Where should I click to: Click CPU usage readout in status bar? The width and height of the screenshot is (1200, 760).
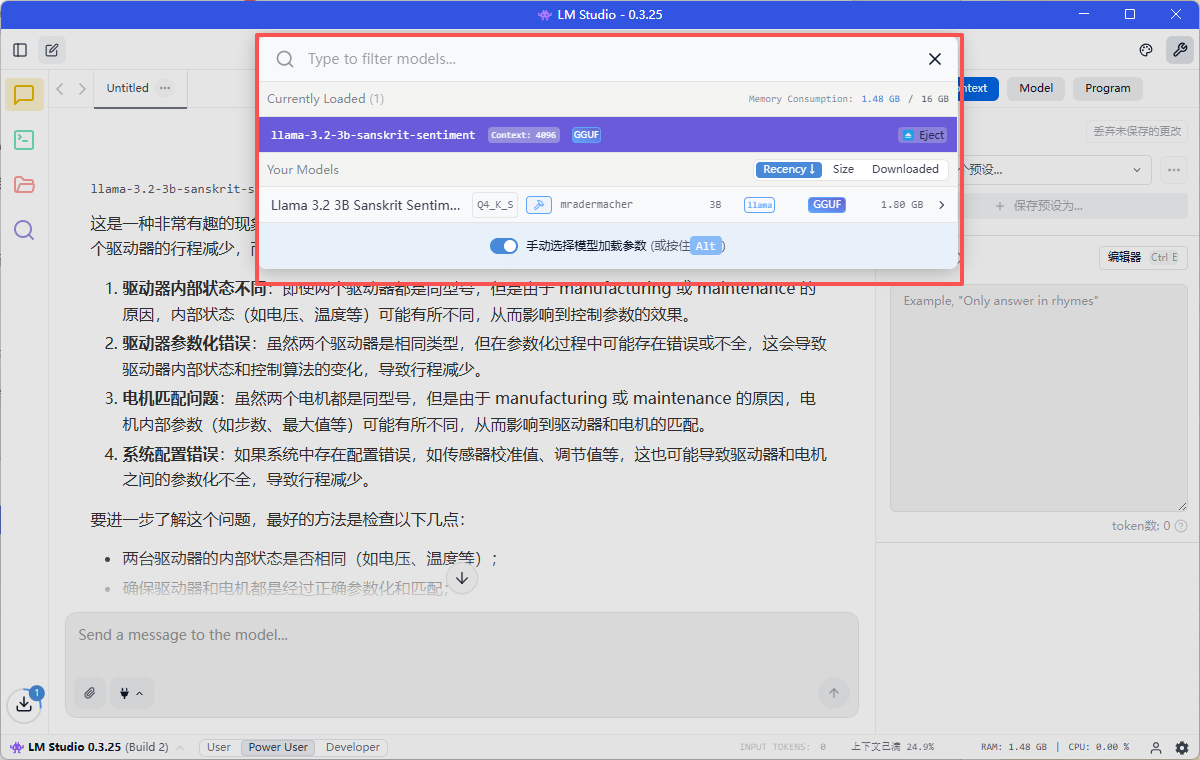1097,747
